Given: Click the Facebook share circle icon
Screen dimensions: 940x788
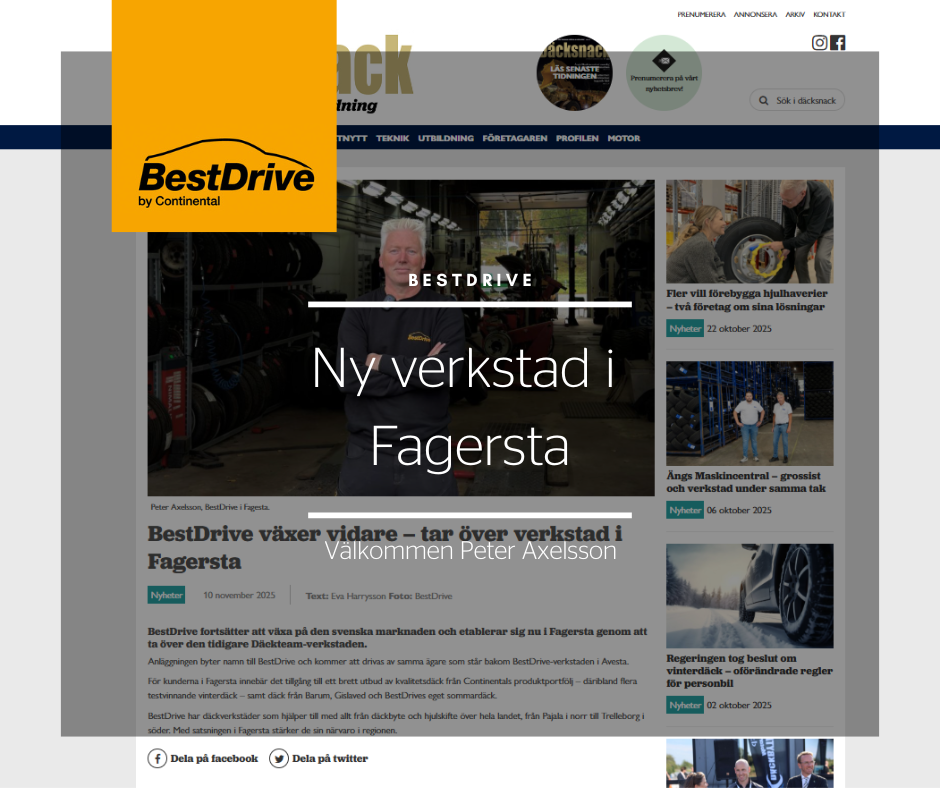Looking at the screenshot, I should (x=157, y=758).
